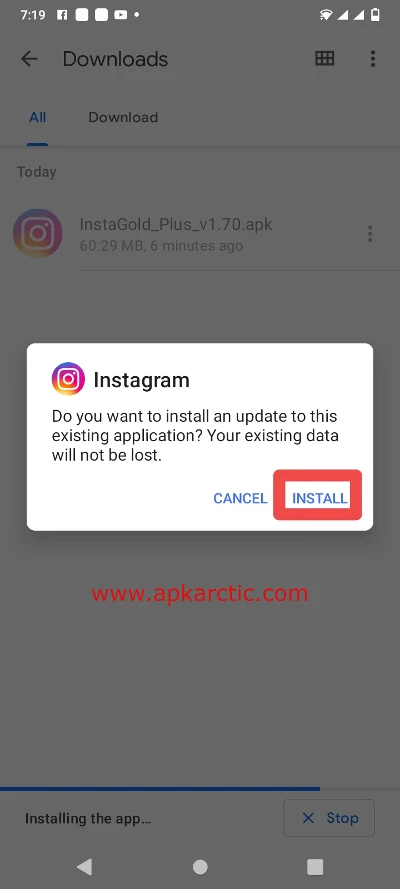Open the recent apps overview
The width and height of the screenshot is (400, 889).
click(x=315, y=866)
